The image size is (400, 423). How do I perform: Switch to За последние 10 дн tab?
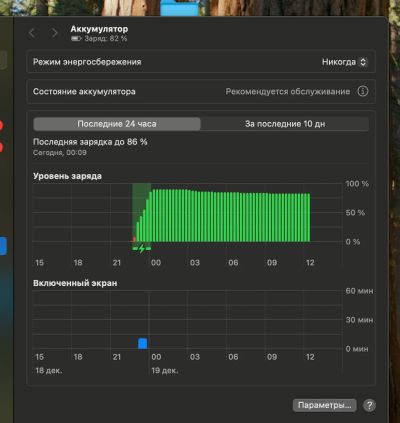[x=285, y=124]
